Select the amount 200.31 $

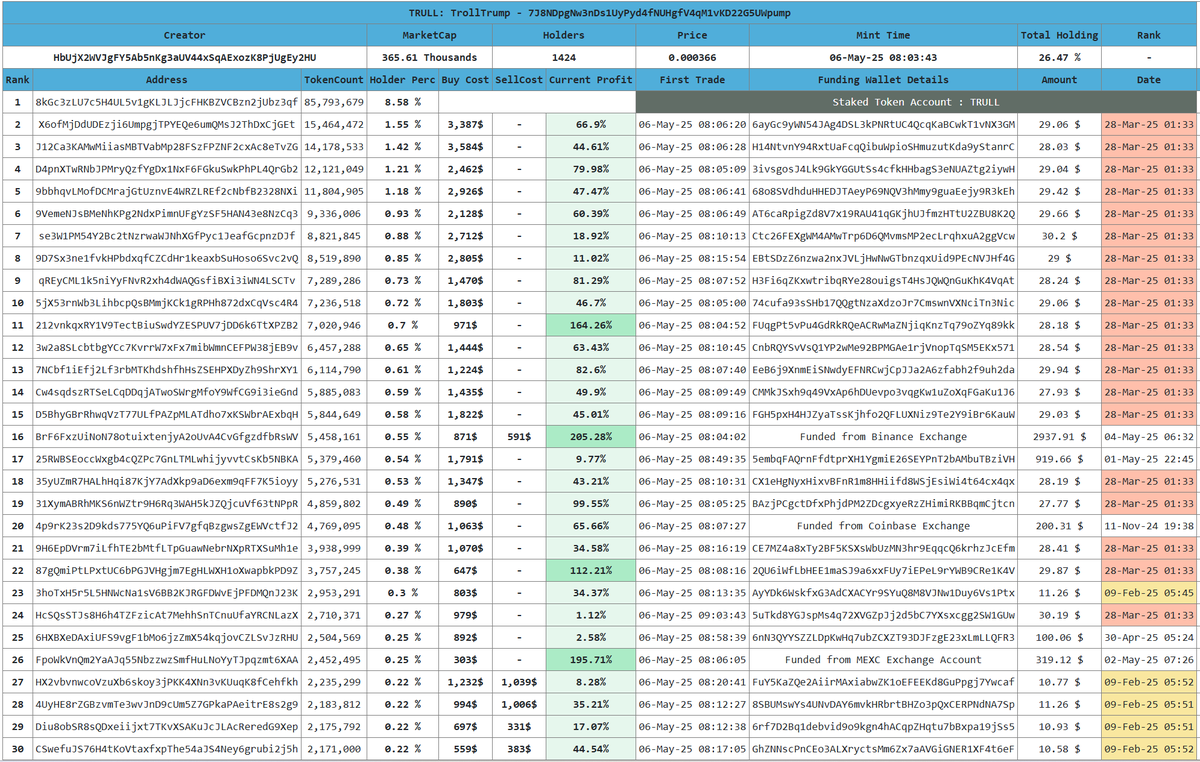click(1059, 526)
